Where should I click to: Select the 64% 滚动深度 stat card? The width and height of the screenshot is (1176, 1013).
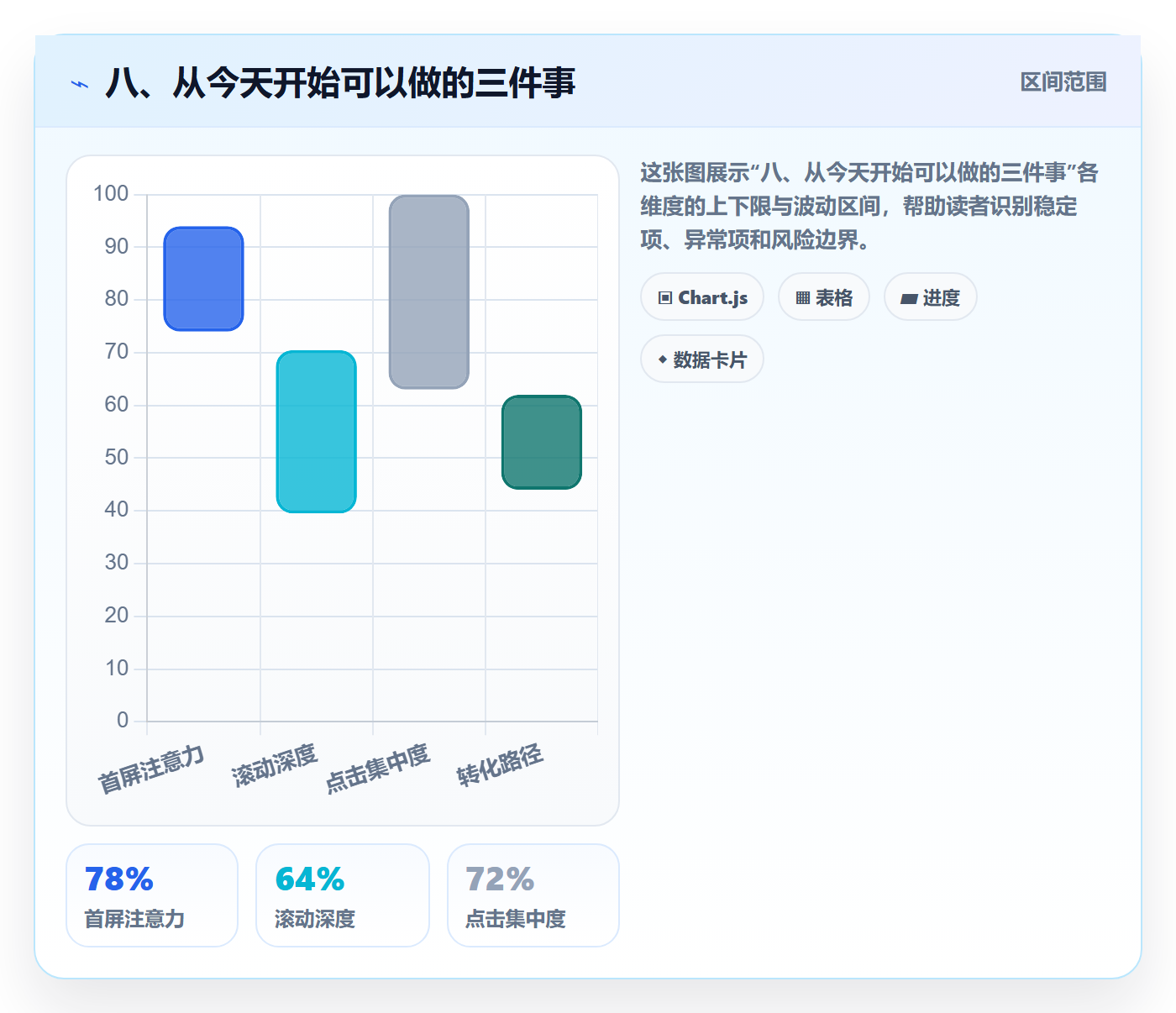coord(343,895)
